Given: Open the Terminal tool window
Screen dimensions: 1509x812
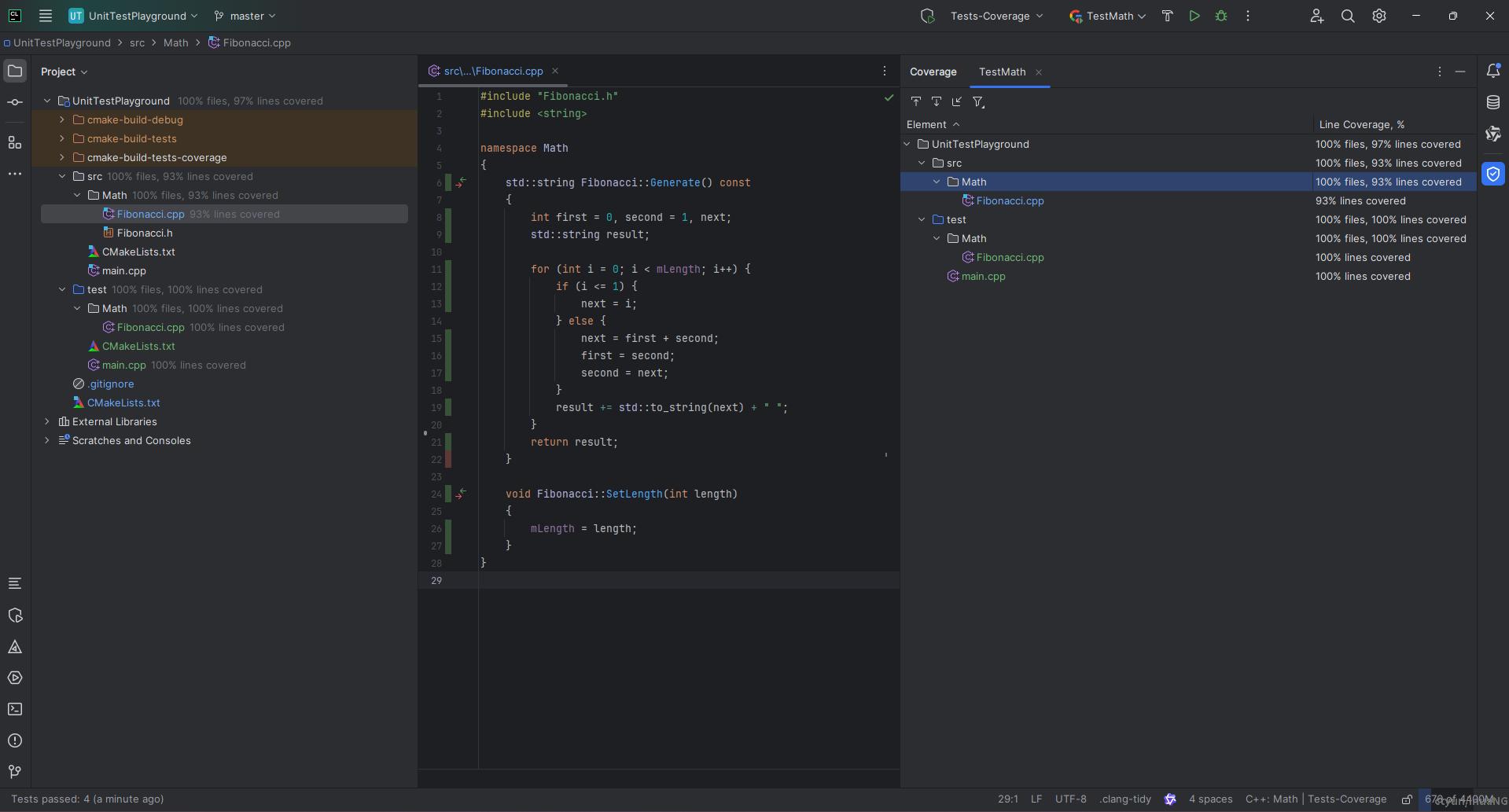Looking at the screenshot, I should [x=15, y=709].
